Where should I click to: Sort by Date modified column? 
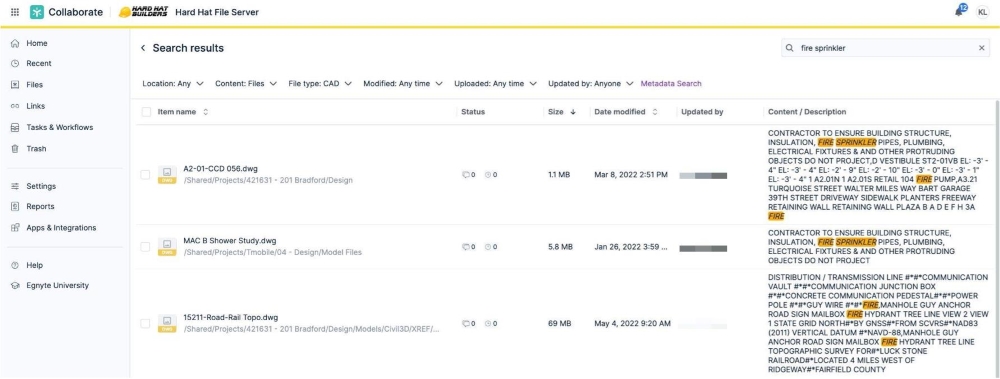pos(626,112)
